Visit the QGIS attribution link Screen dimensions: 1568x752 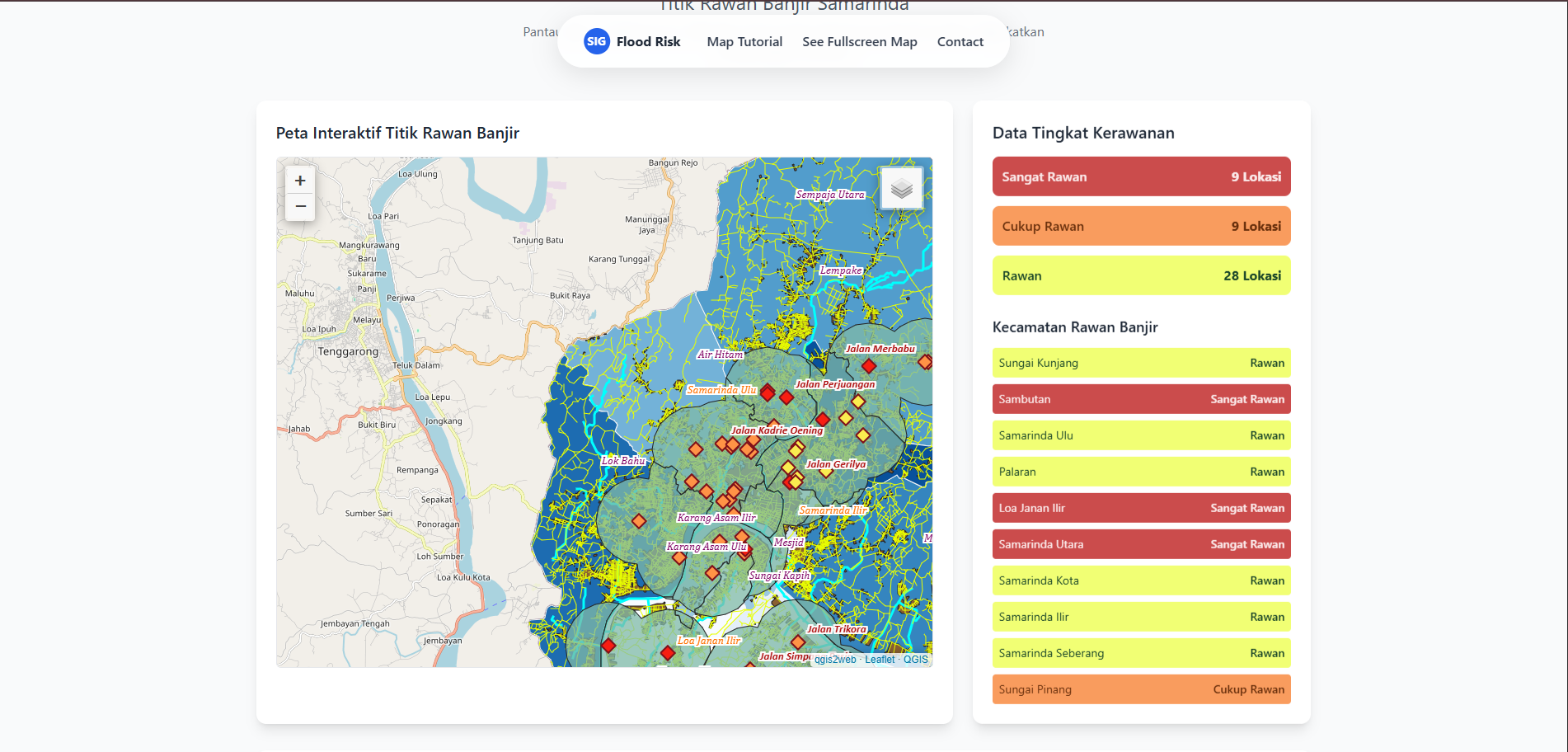coord(915,660)
